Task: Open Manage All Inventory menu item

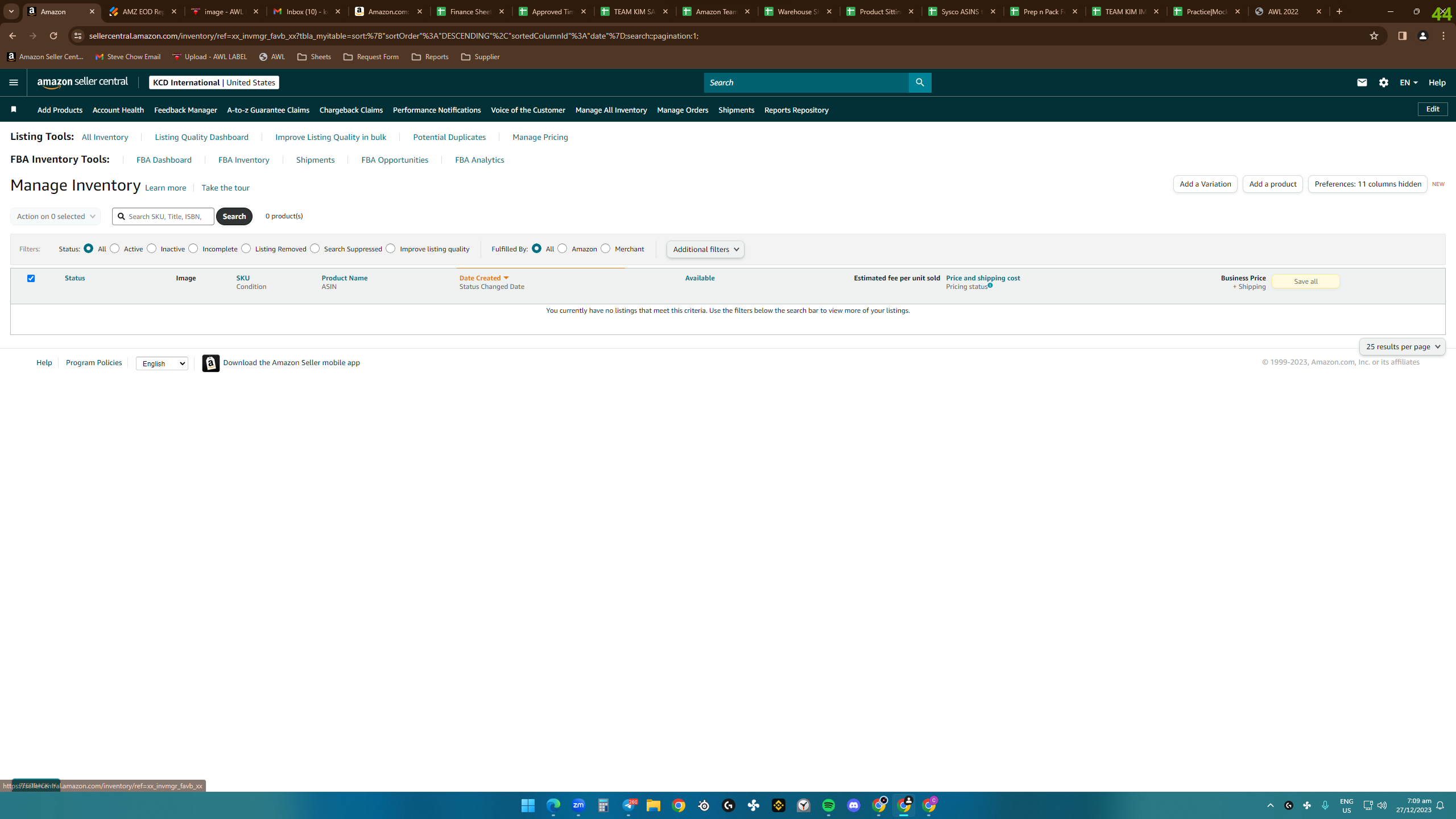Action: (x=611, y=110)
